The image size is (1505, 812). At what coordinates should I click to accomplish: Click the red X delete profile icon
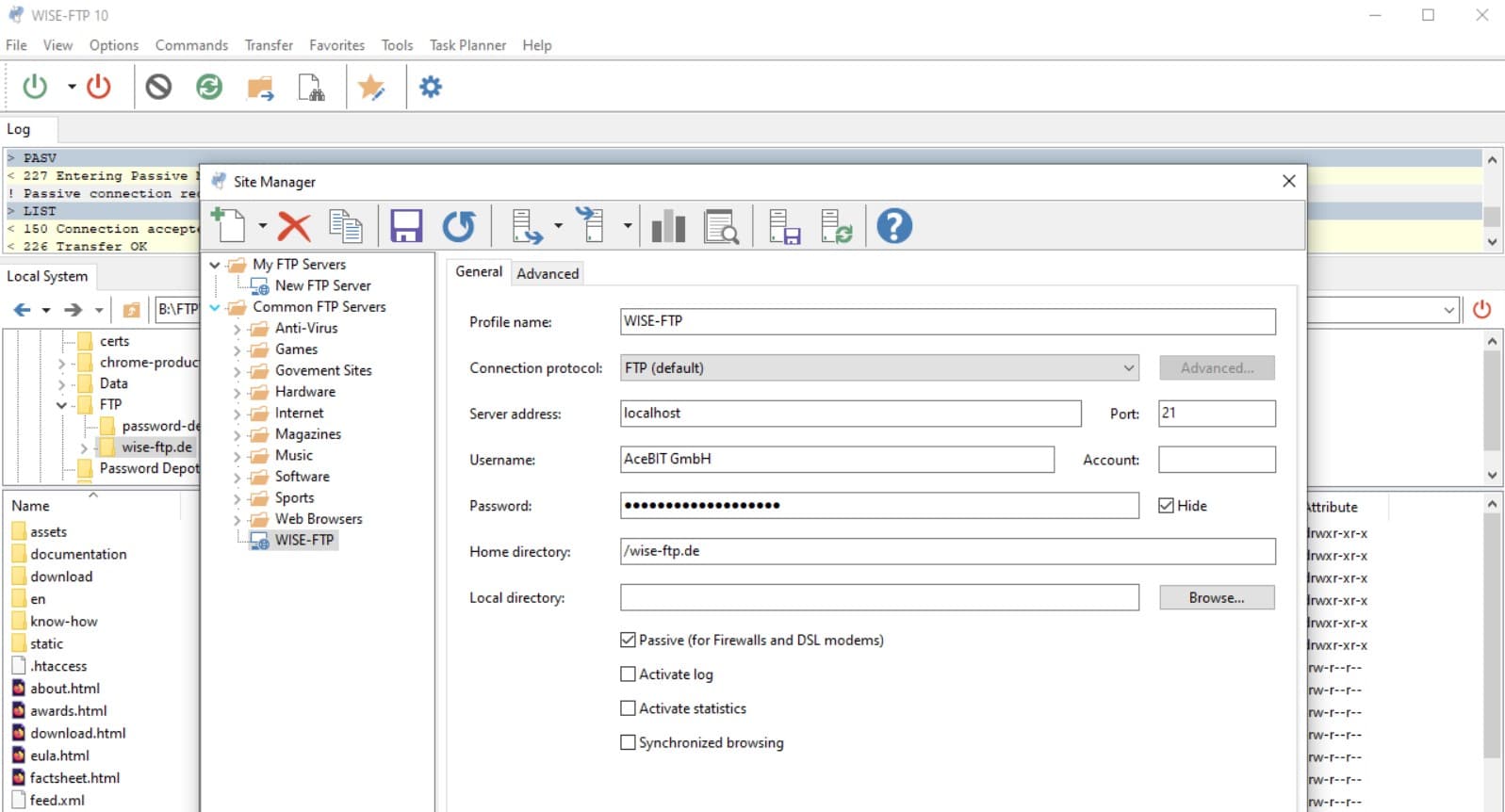pos(294,226)
